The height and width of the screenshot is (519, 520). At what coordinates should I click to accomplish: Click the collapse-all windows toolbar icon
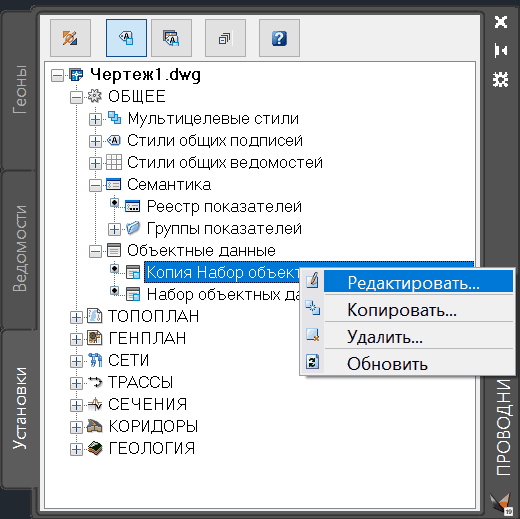225,38
